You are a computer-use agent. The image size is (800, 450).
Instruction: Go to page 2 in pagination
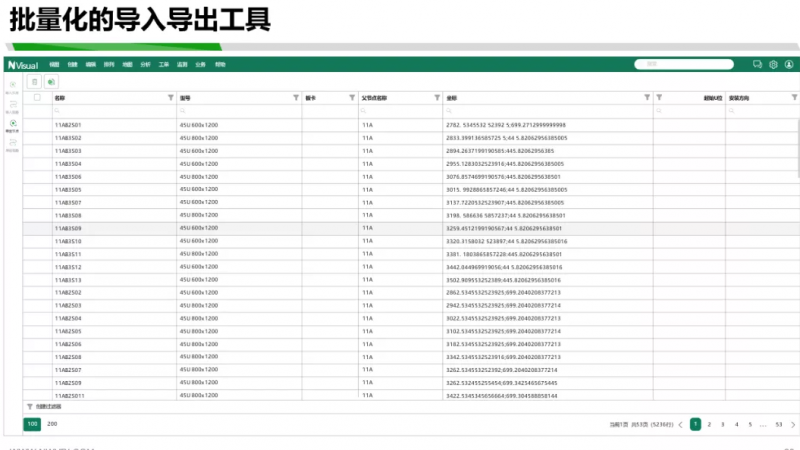[709, 424]
